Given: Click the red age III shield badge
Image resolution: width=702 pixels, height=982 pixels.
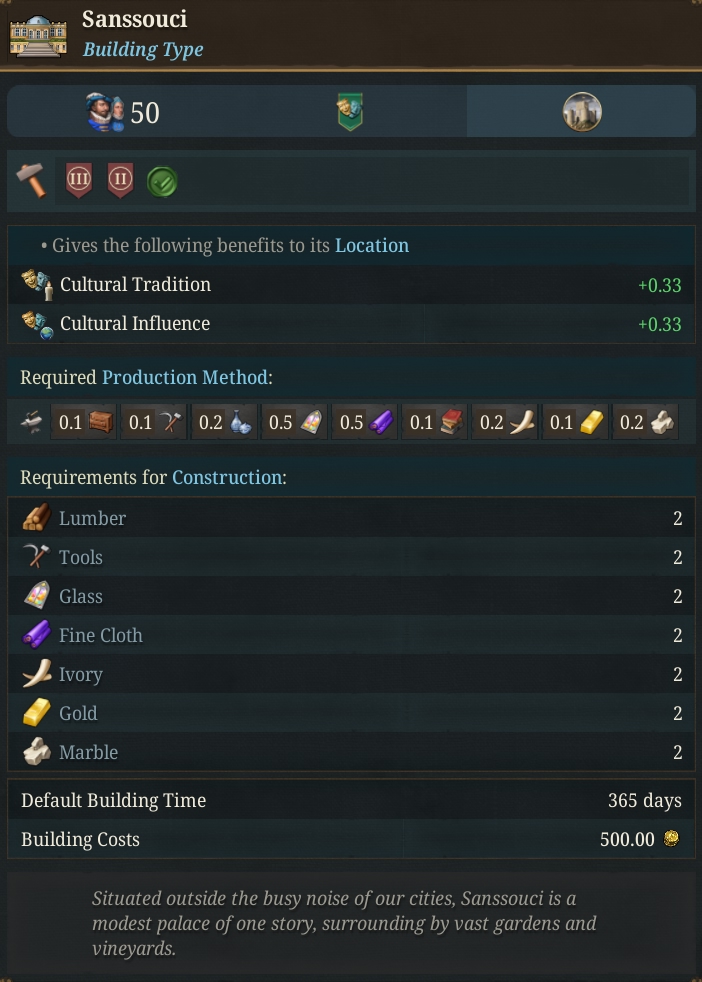Looking at the screenshot, I should (79, 180).
